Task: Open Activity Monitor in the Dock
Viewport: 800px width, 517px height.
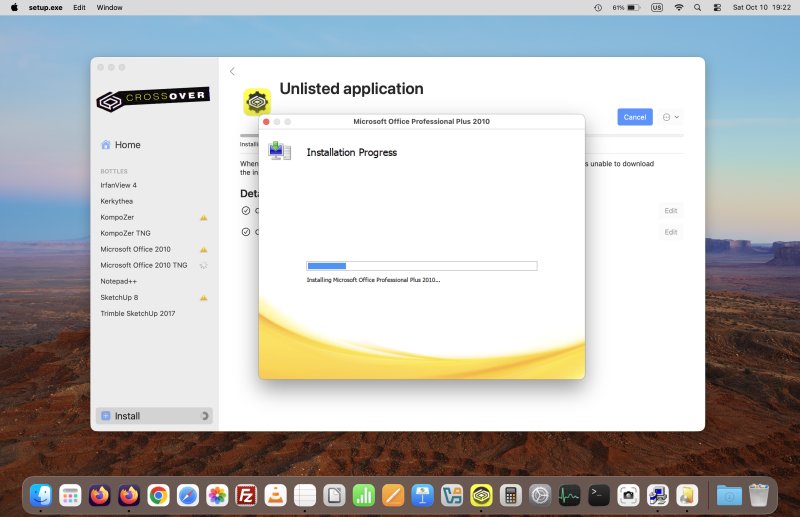Action: tap(569, 495)
